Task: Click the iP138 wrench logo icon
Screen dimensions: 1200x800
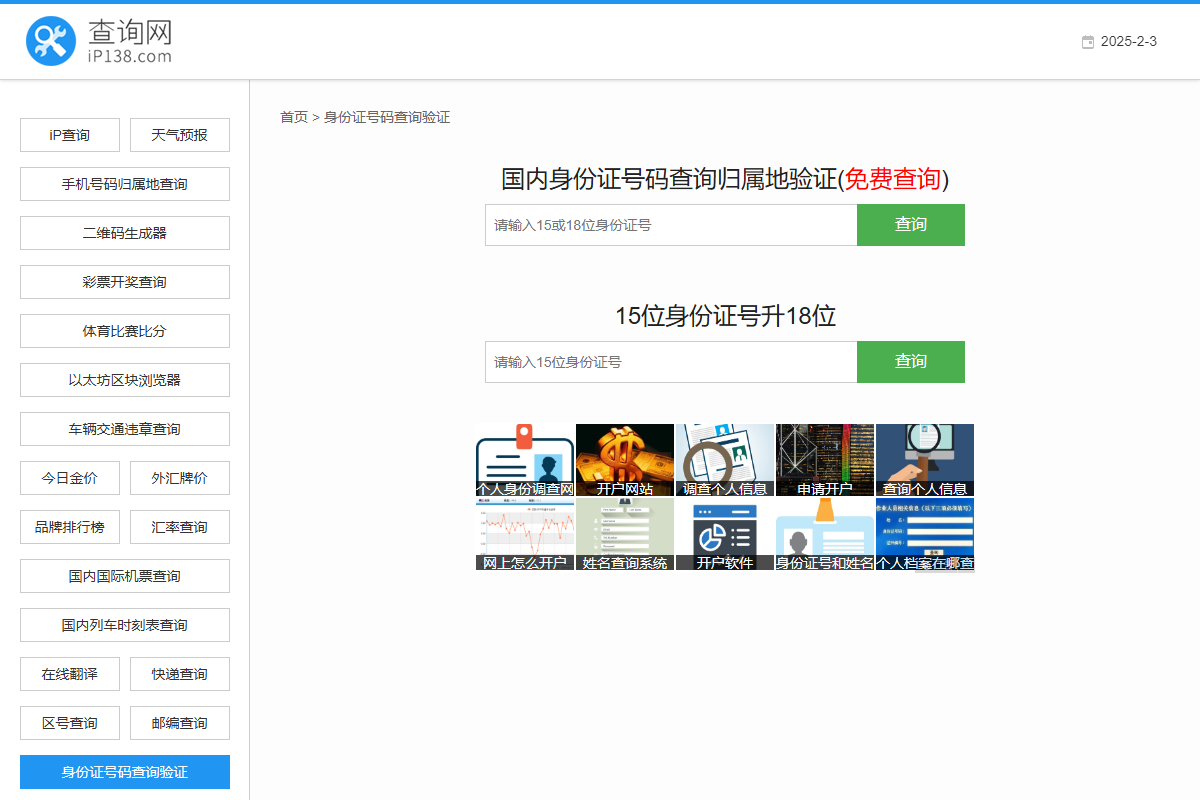Action: 51,41
